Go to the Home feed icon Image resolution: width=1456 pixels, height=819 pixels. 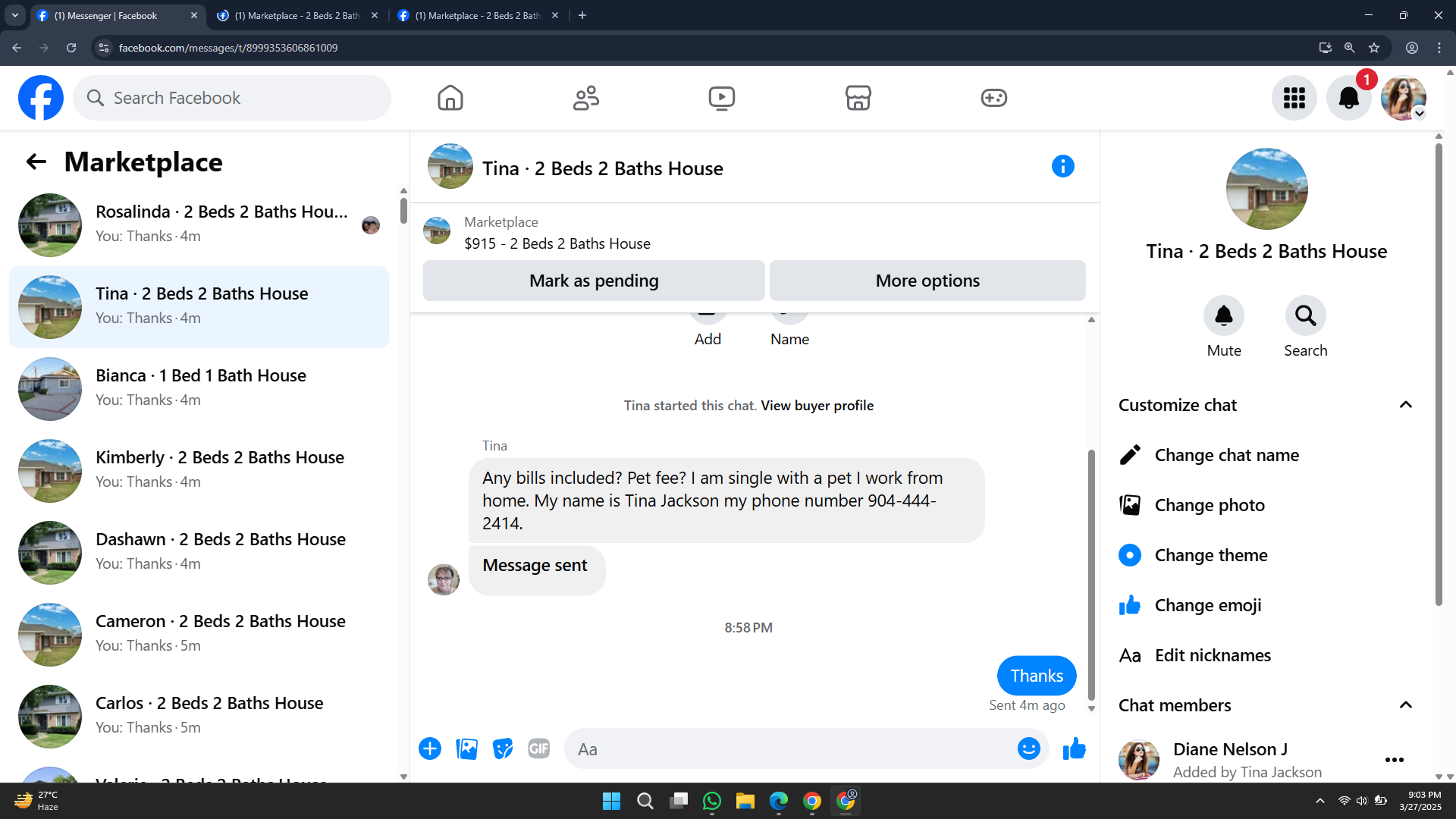tap(450, 98)
